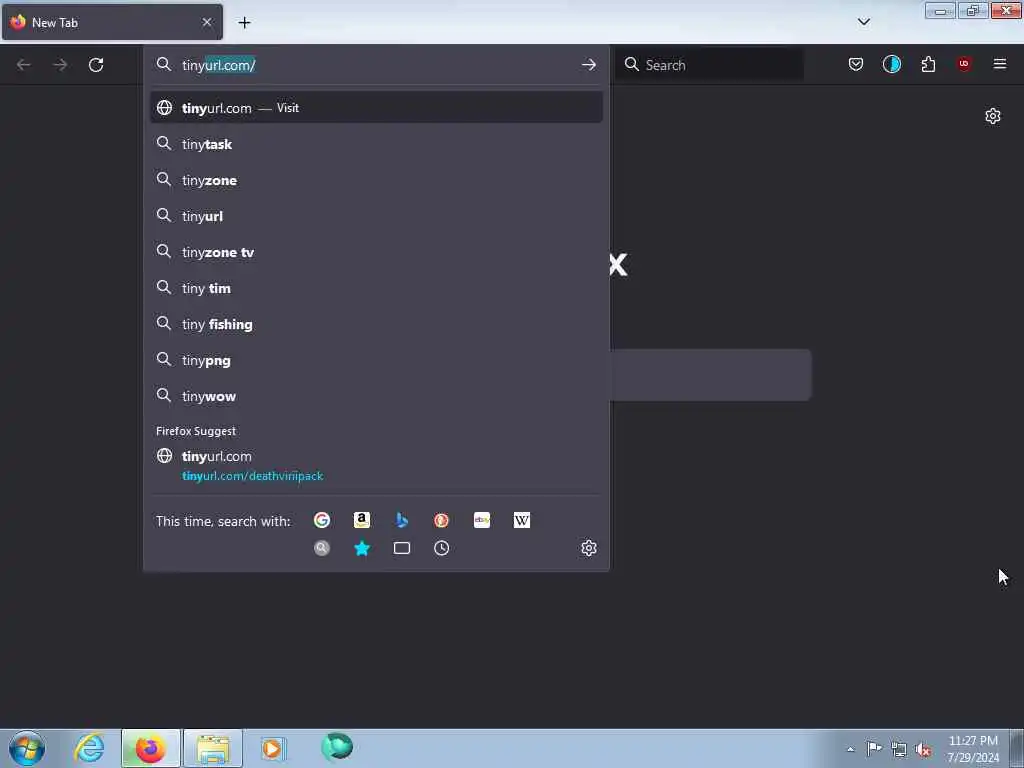Open the Extensions puzzle icon
The height and width of the screenshot is (768, 1024).
click(928, 64)
